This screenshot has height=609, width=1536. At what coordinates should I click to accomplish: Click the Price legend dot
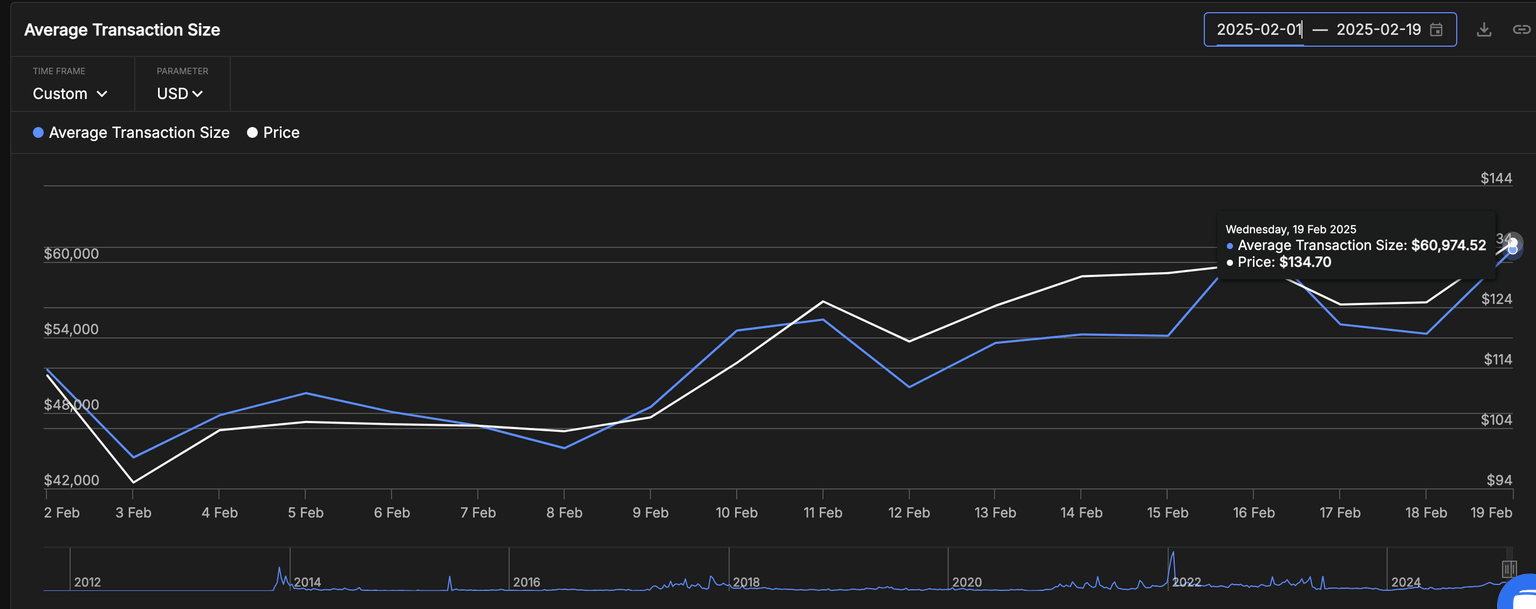point(251,132)
